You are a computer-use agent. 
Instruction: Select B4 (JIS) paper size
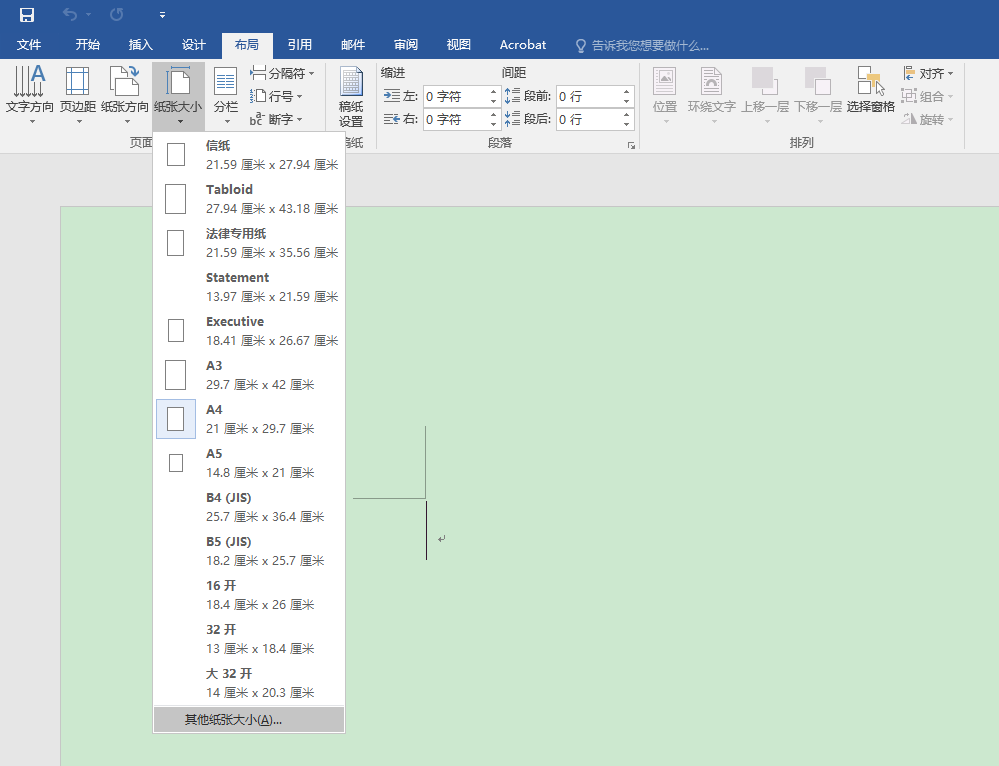click(249, 507)
